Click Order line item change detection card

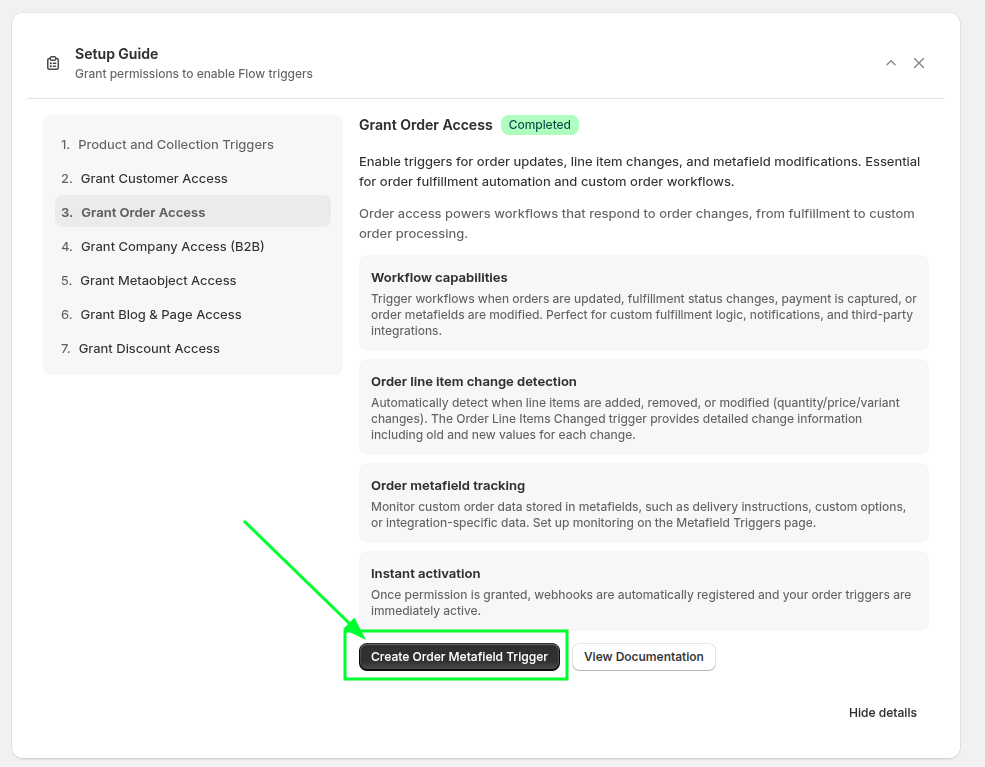pyautogui.click(x=644, y=407)
